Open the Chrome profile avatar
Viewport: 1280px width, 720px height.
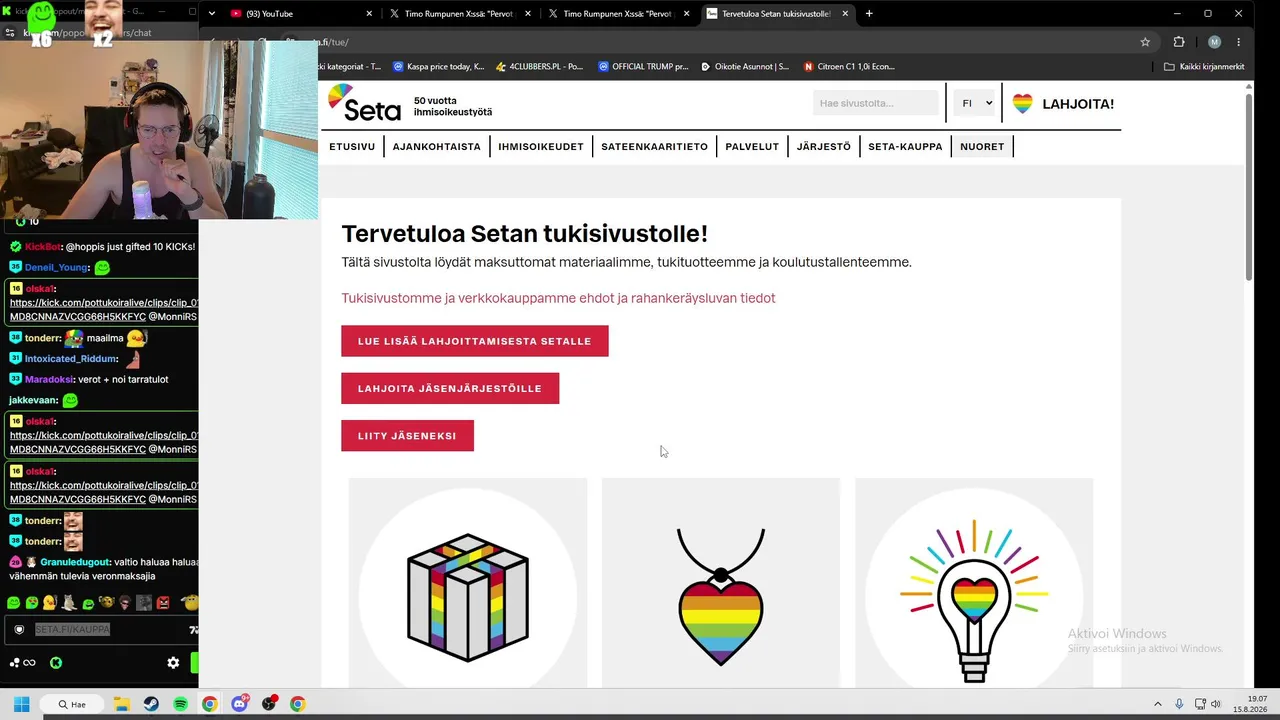point(1214,42)
